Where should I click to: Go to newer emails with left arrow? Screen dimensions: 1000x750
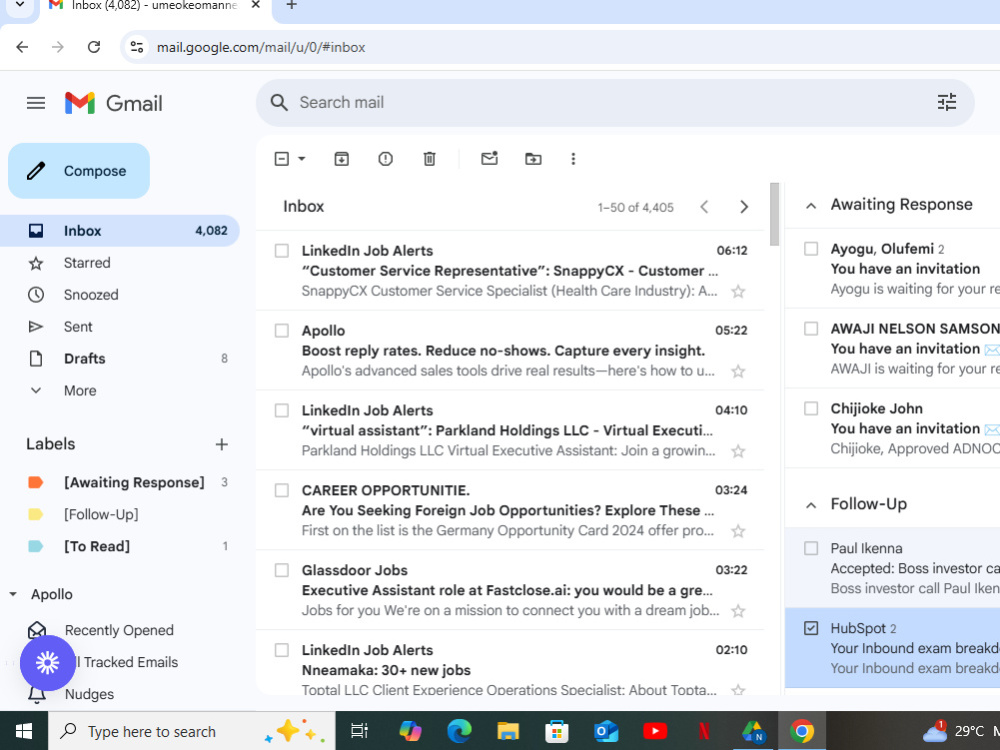(x=704, y=207)
